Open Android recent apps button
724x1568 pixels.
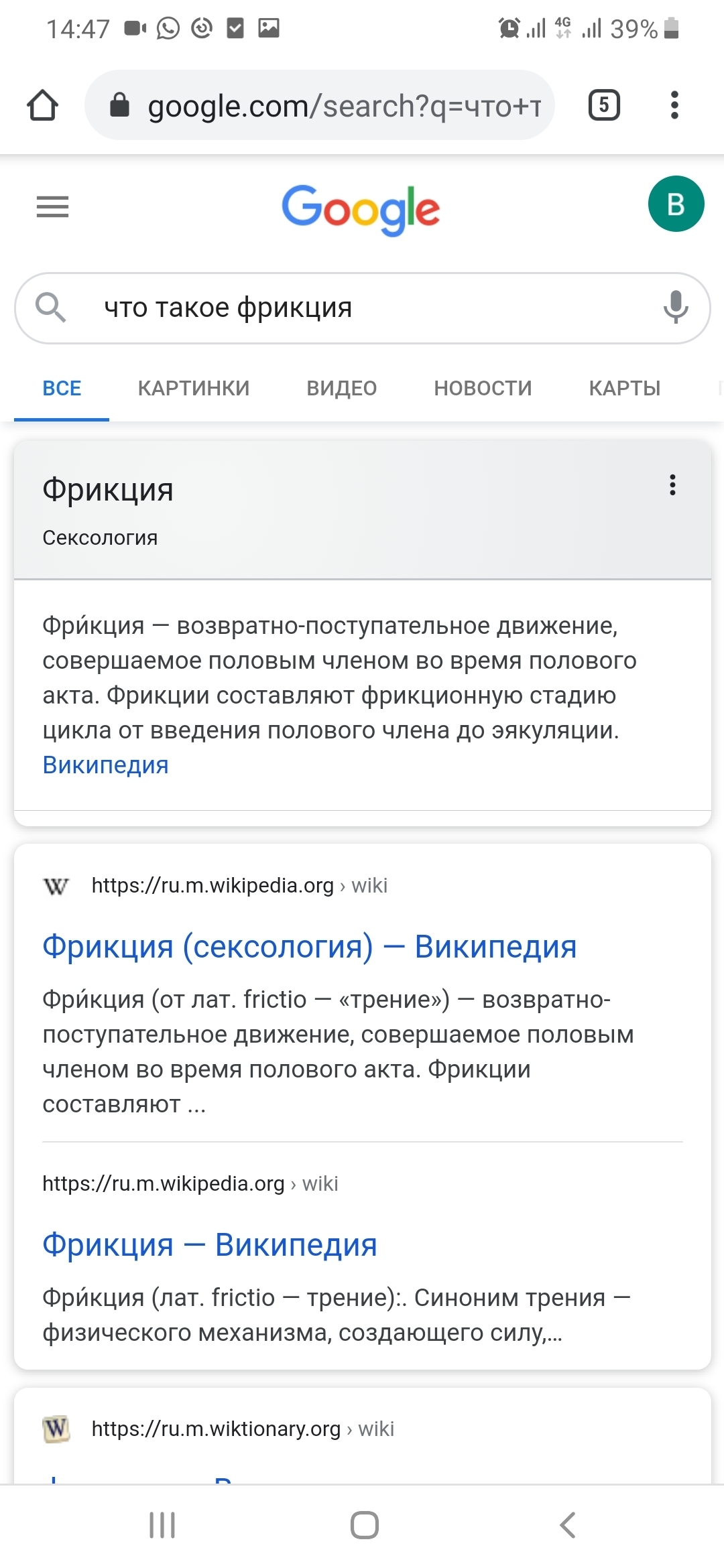tap(162, 1525)
